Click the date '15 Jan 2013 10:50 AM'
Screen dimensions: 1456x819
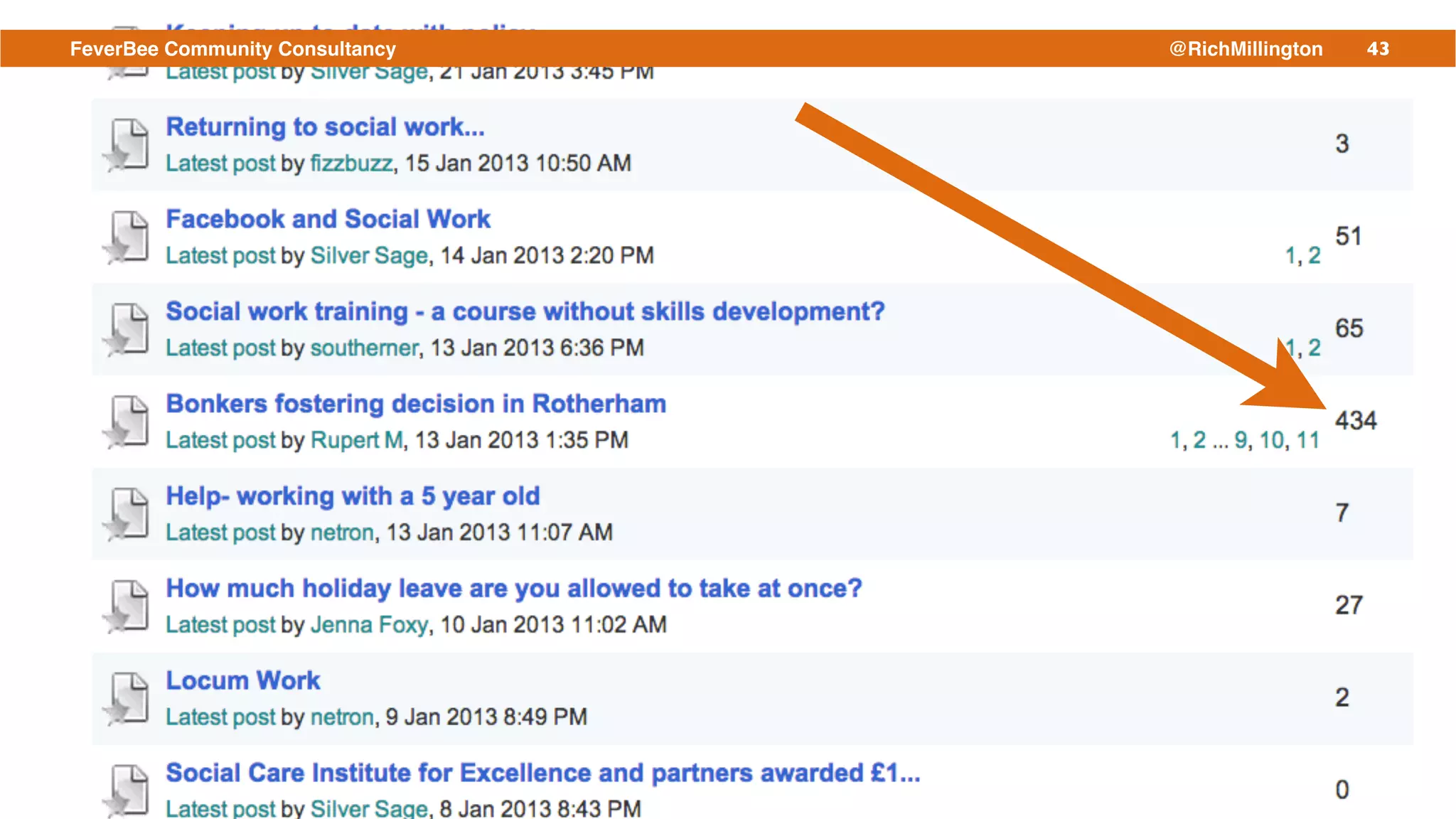pos(518,164)
